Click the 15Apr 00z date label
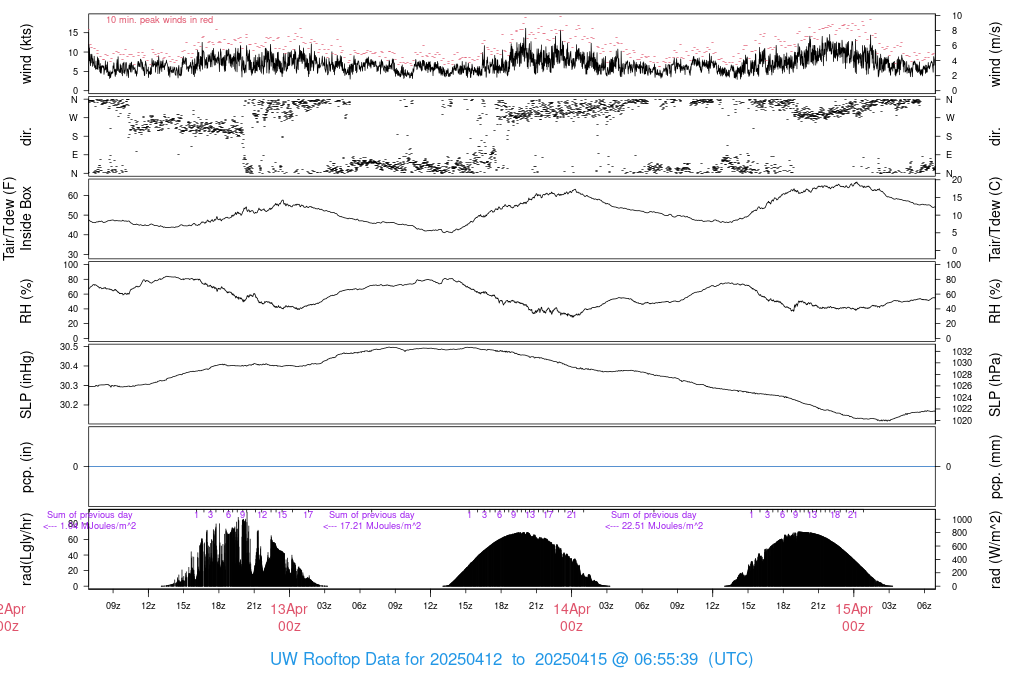This screenshot has width=1024, height=700. coord(854,618)
